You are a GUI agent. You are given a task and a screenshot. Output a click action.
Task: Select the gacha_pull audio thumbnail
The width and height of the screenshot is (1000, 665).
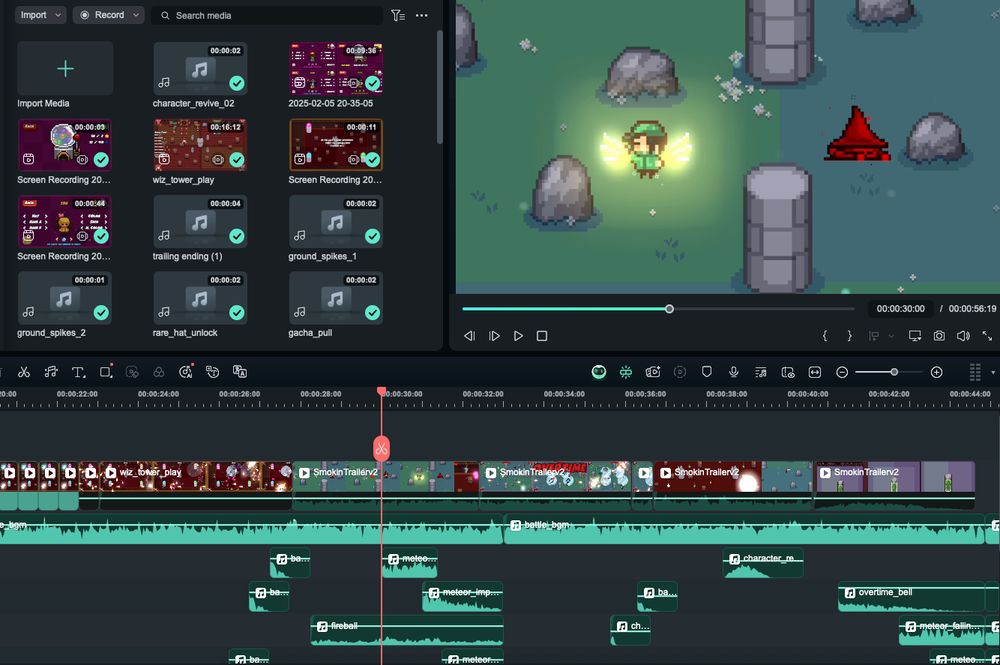pyautogui.click(x=335, y=298)
